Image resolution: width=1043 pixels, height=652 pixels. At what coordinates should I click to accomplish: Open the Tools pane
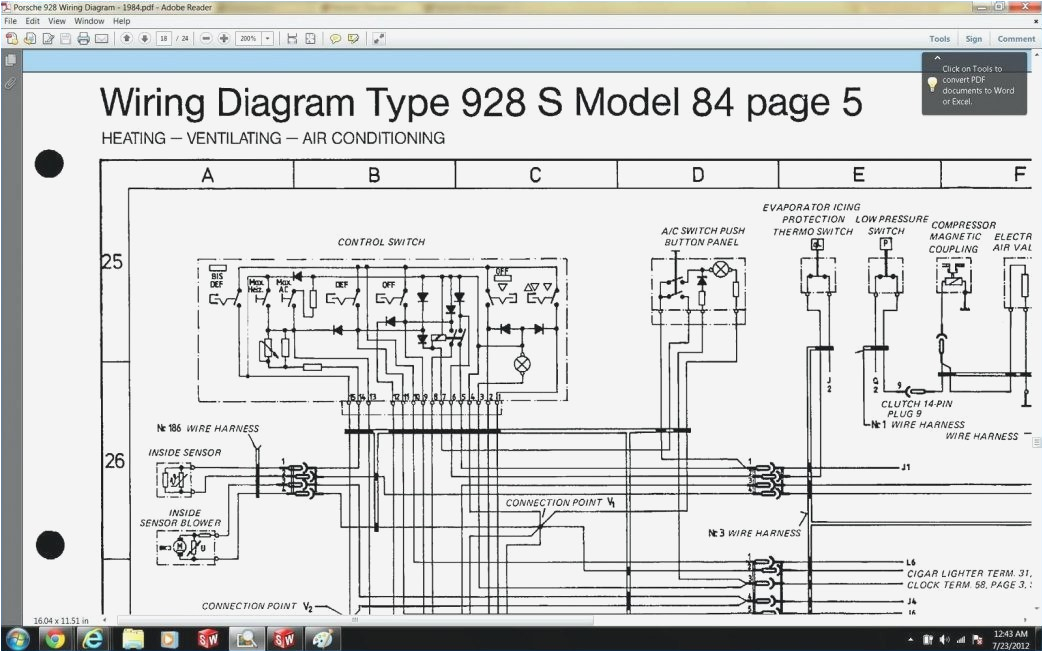click(x=939, y=39)
